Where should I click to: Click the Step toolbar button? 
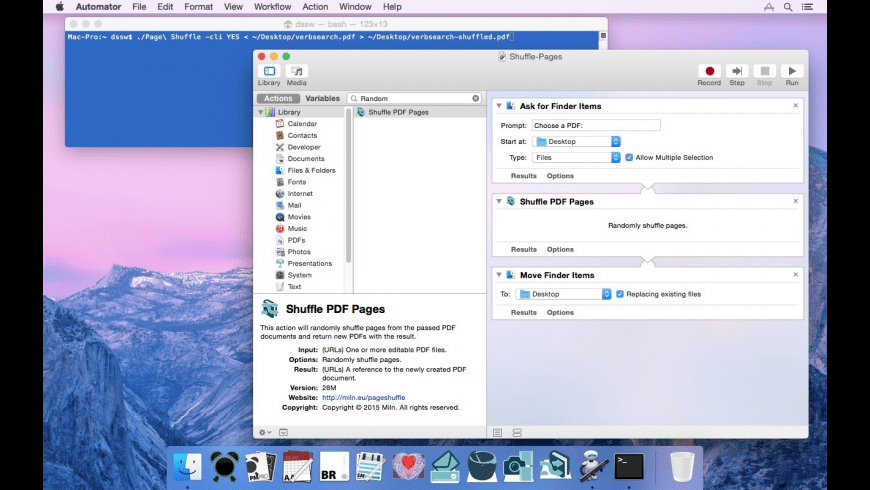pyautogui.click(x=737, y=71)
